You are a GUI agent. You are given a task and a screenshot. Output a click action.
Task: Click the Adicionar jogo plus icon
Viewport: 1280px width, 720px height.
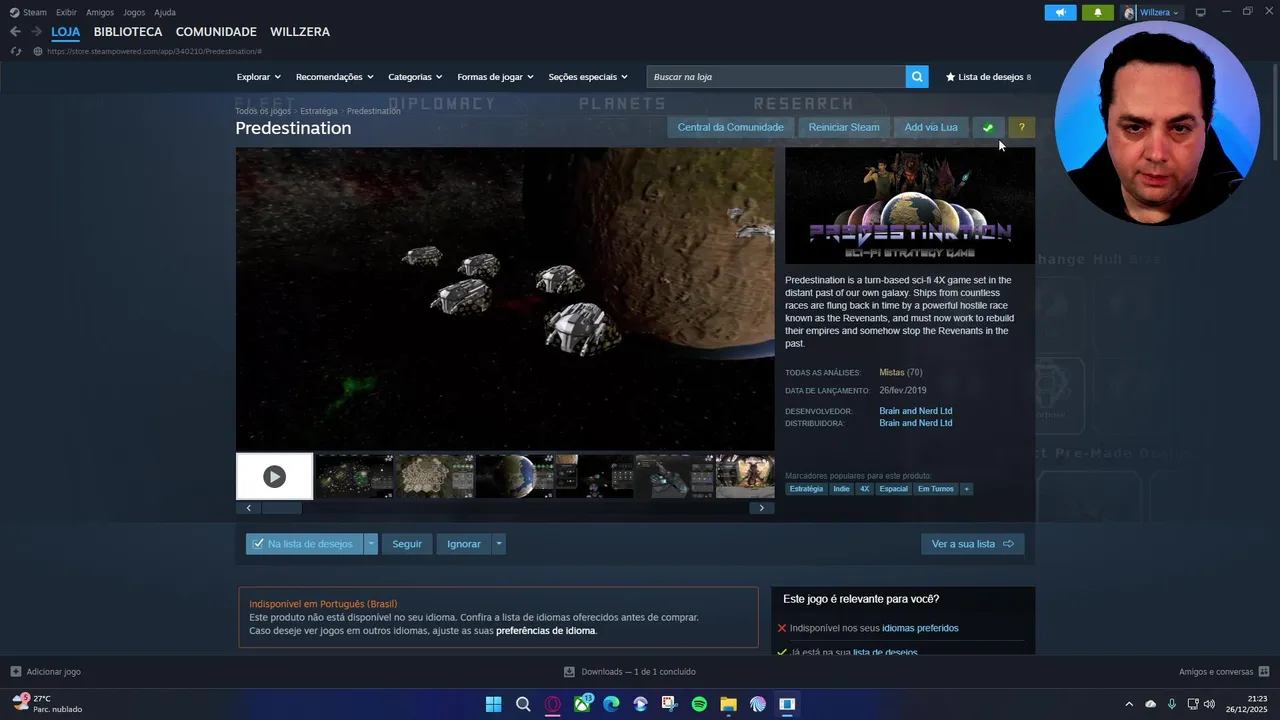15,672
